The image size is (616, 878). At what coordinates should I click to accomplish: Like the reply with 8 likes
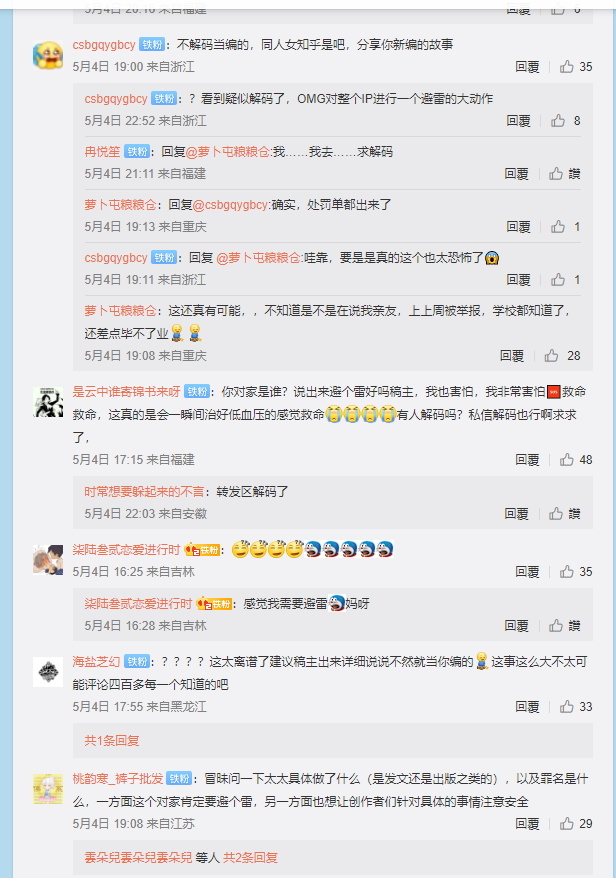click(566, 120)
